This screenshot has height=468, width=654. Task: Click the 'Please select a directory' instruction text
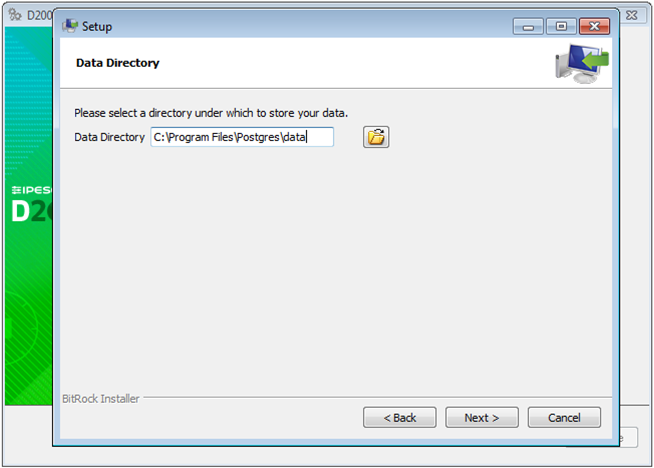(211, 112)
